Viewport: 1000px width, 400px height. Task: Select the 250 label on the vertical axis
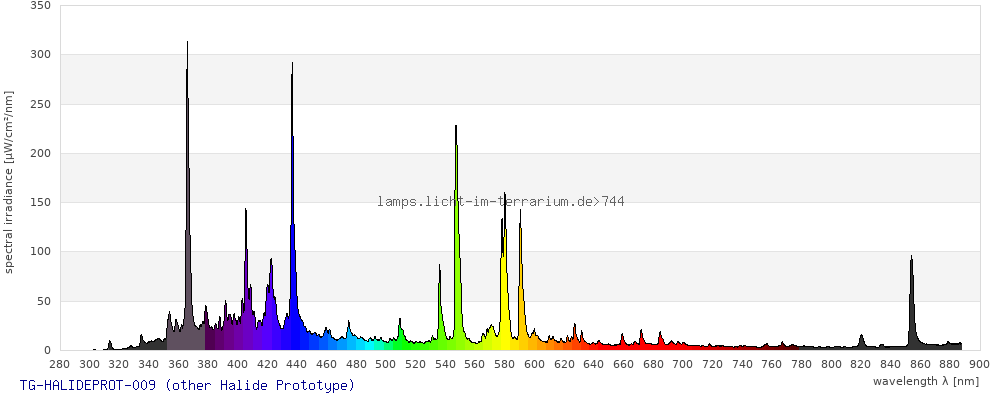coord(40,104)
